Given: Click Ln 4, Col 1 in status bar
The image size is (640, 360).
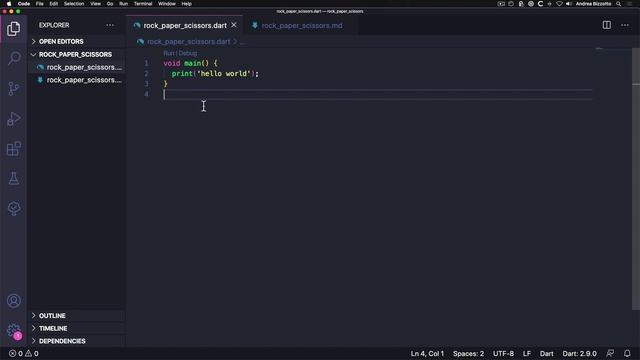Looking at the screenshot, I should point(427,353).
